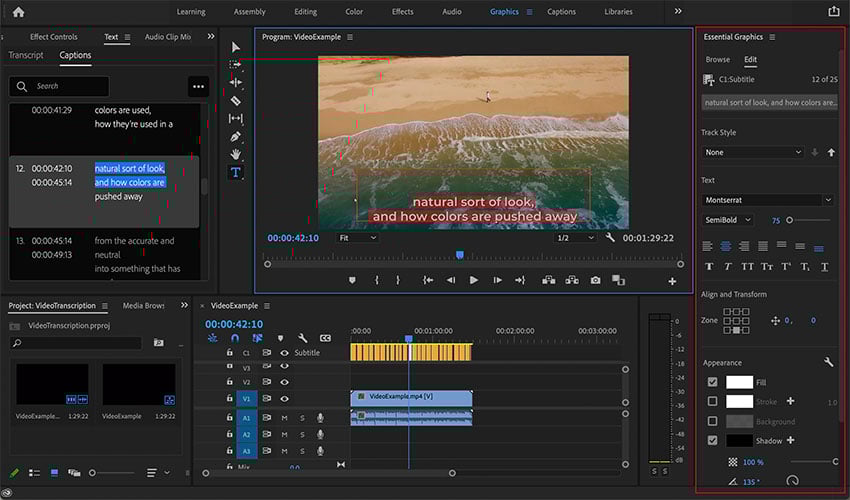Toggle visibility of the Subtitle track

click(x=284, y=353)
